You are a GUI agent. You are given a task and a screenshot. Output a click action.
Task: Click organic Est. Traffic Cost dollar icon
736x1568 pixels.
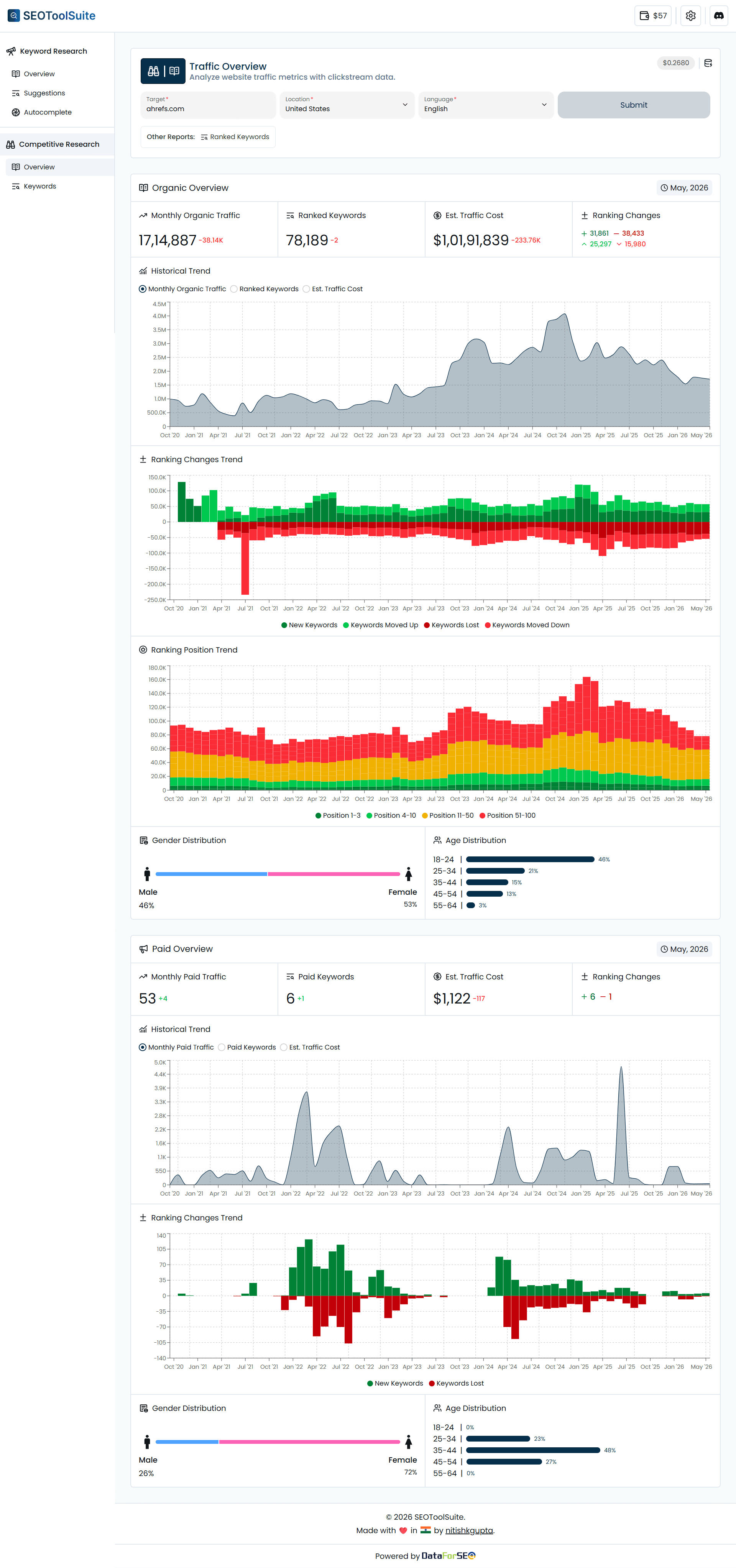(x=437, y=215)
